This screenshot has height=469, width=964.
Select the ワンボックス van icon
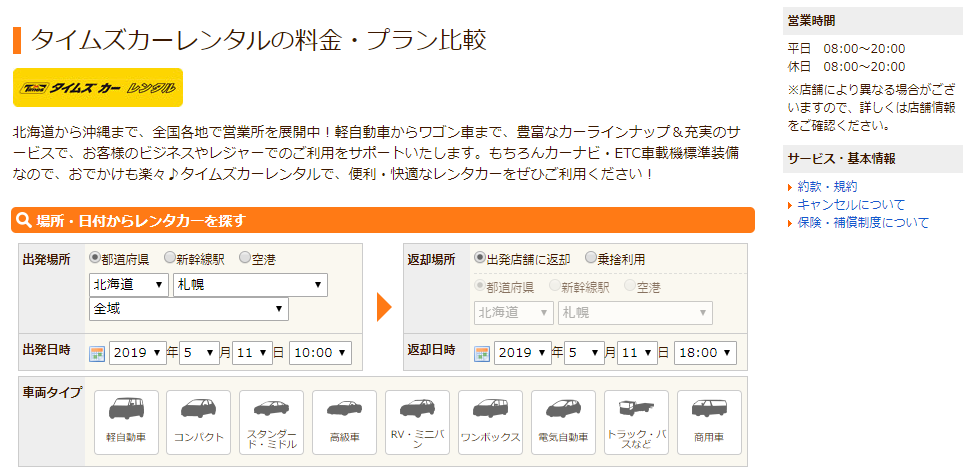point(490,419)
